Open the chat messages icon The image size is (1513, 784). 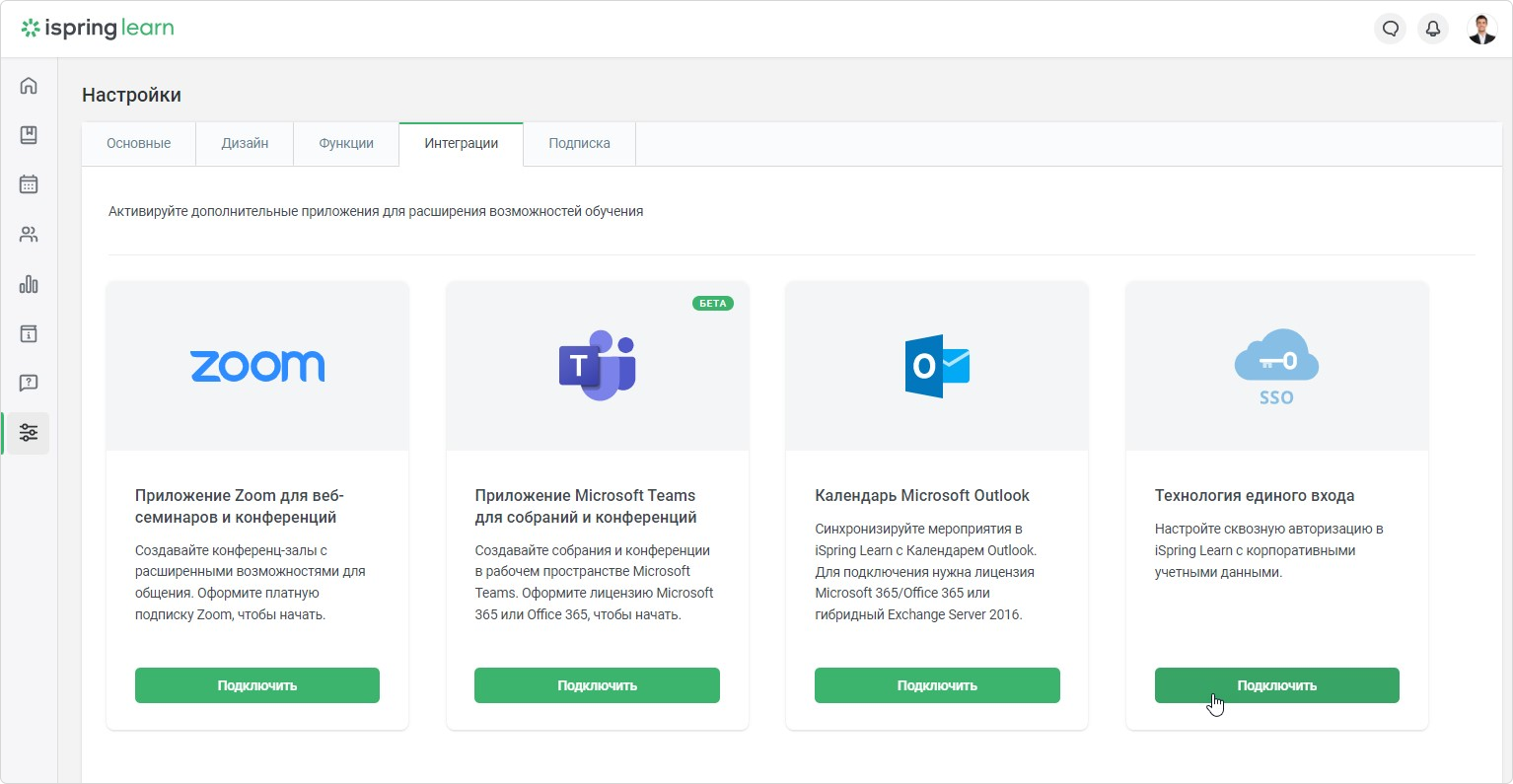tap(1390, 29)
